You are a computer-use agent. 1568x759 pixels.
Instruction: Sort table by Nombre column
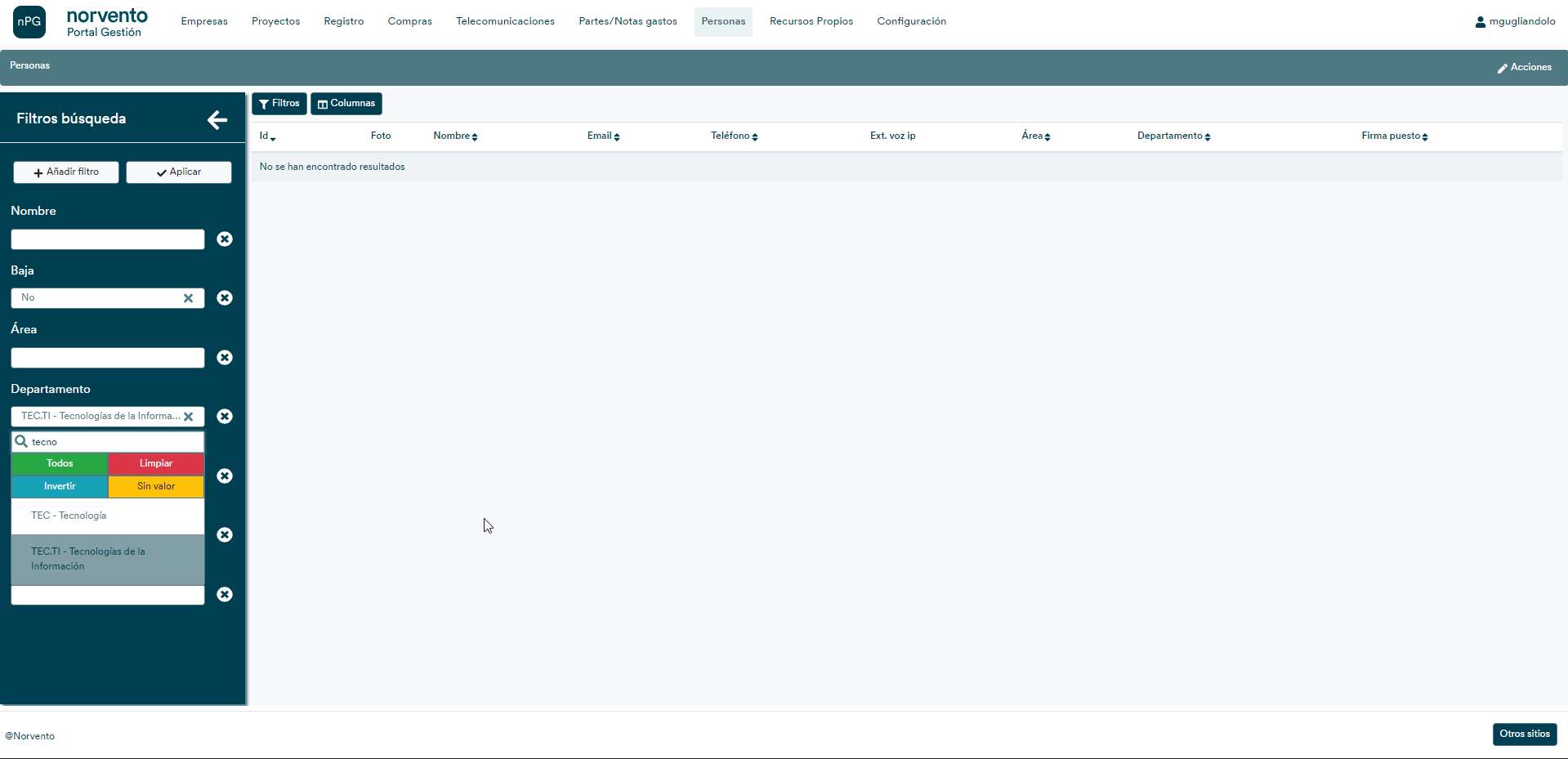455,136
